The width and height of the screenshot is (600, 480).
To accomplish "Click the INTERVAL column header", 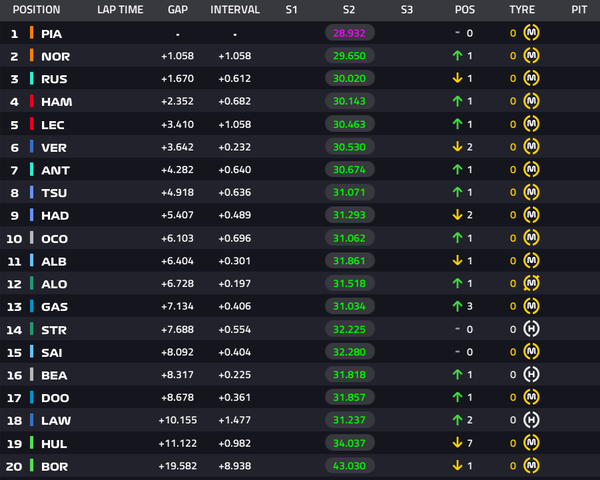I will [x=235, y=10].
